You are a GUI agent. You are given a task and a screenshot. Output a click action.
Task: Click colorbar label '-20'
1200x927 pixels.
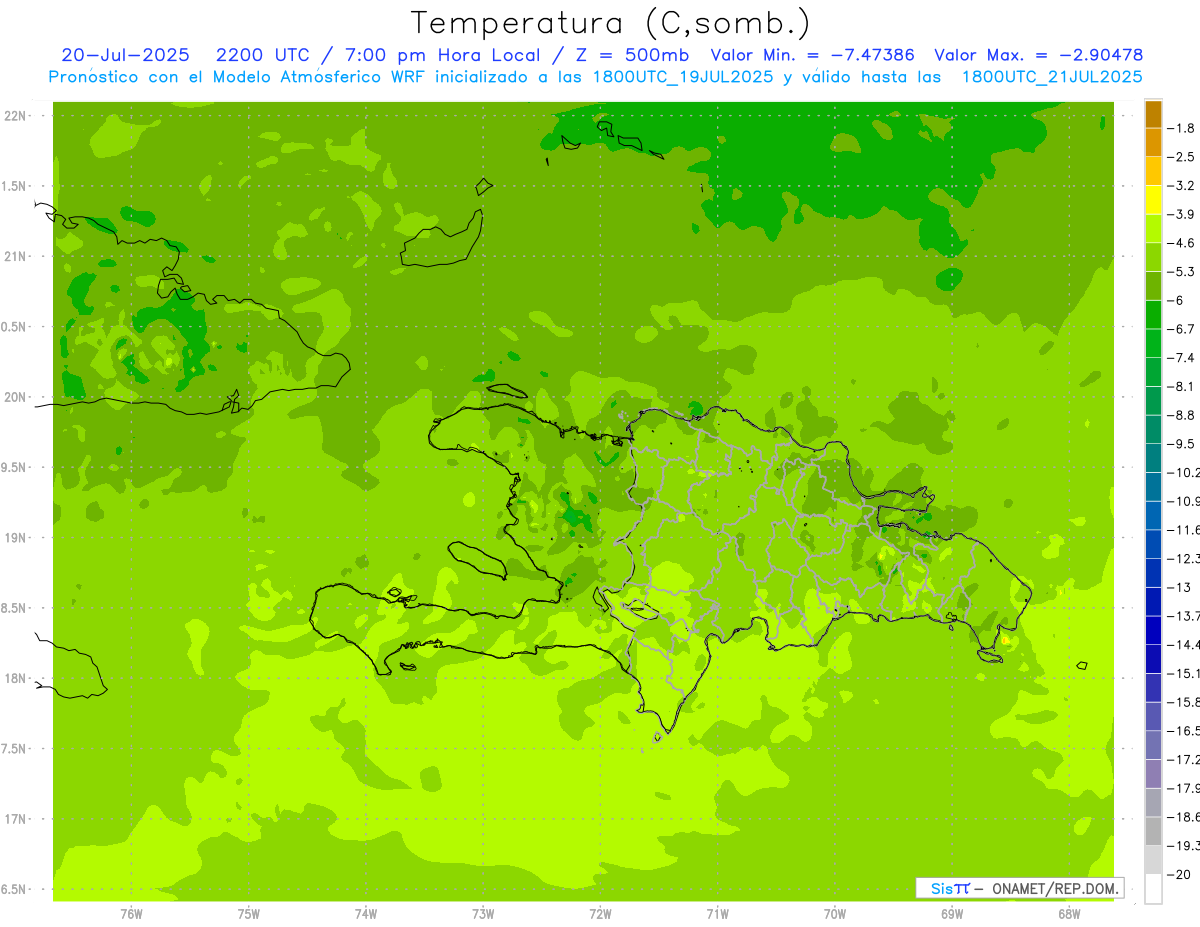pos(1178,874)
